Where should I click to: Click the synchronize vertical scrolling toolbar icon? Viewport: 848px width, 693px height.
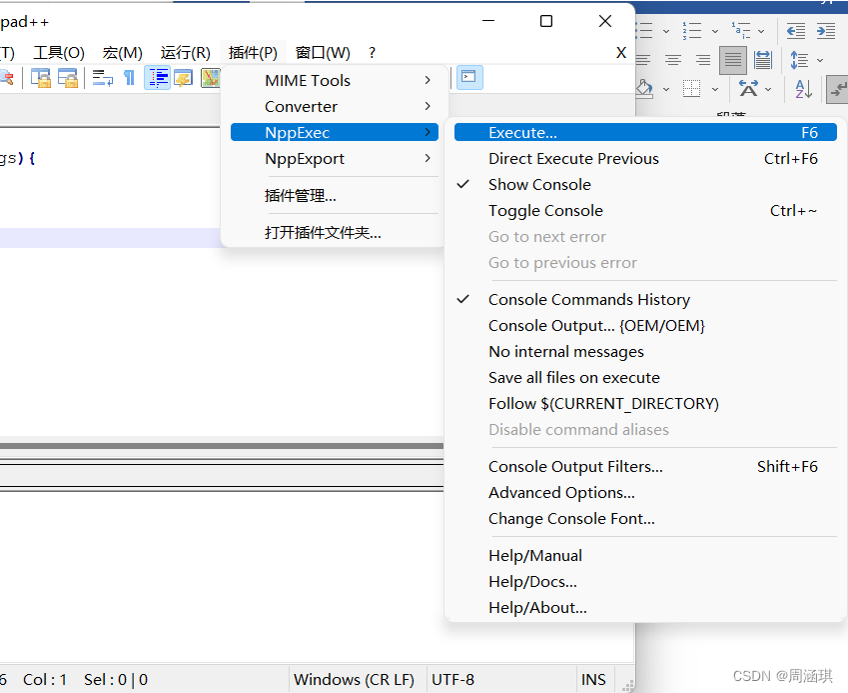[41, 78]
